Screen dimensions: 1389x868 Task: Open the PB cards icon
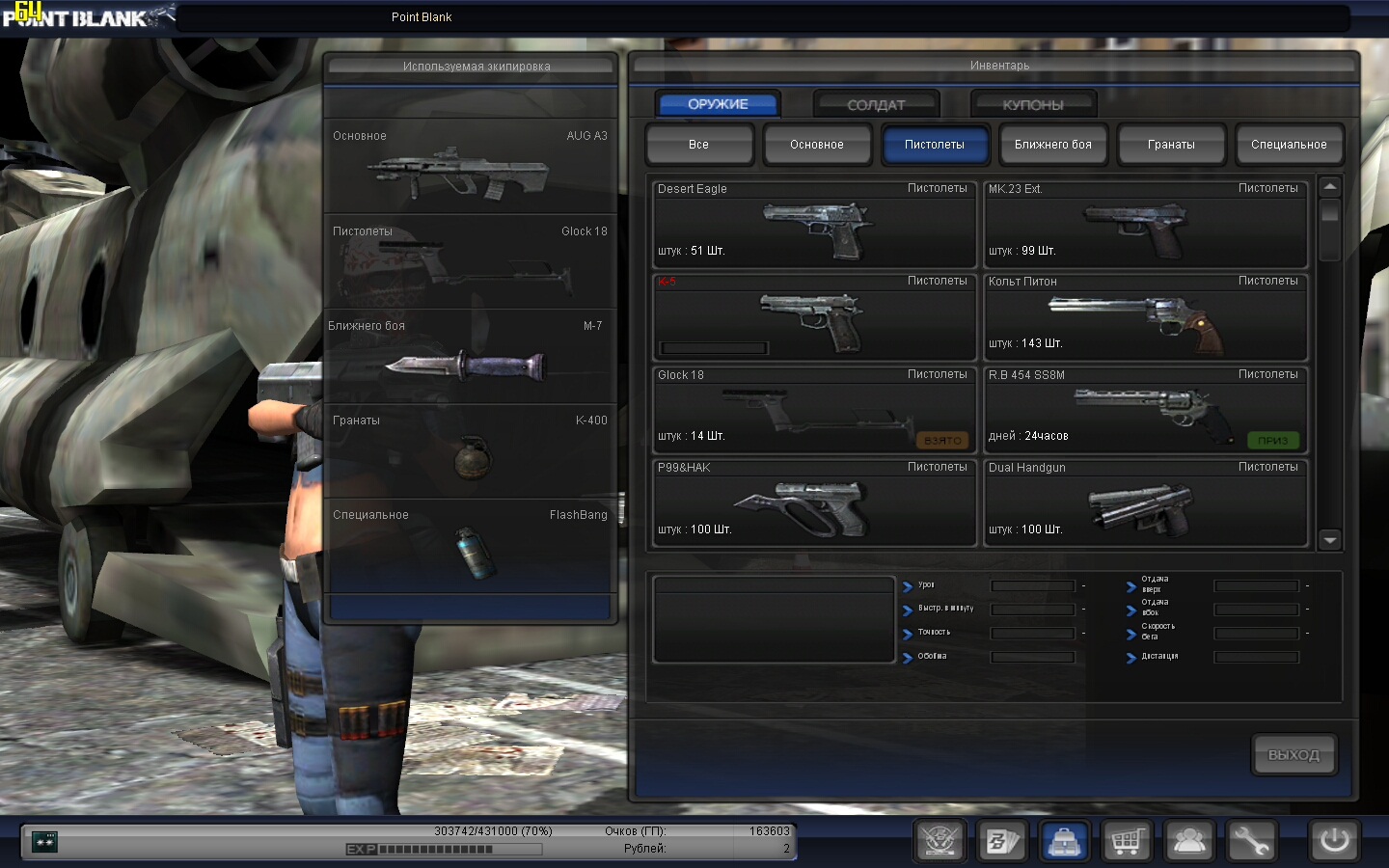pyautogui.click(x=1001, y=841)
